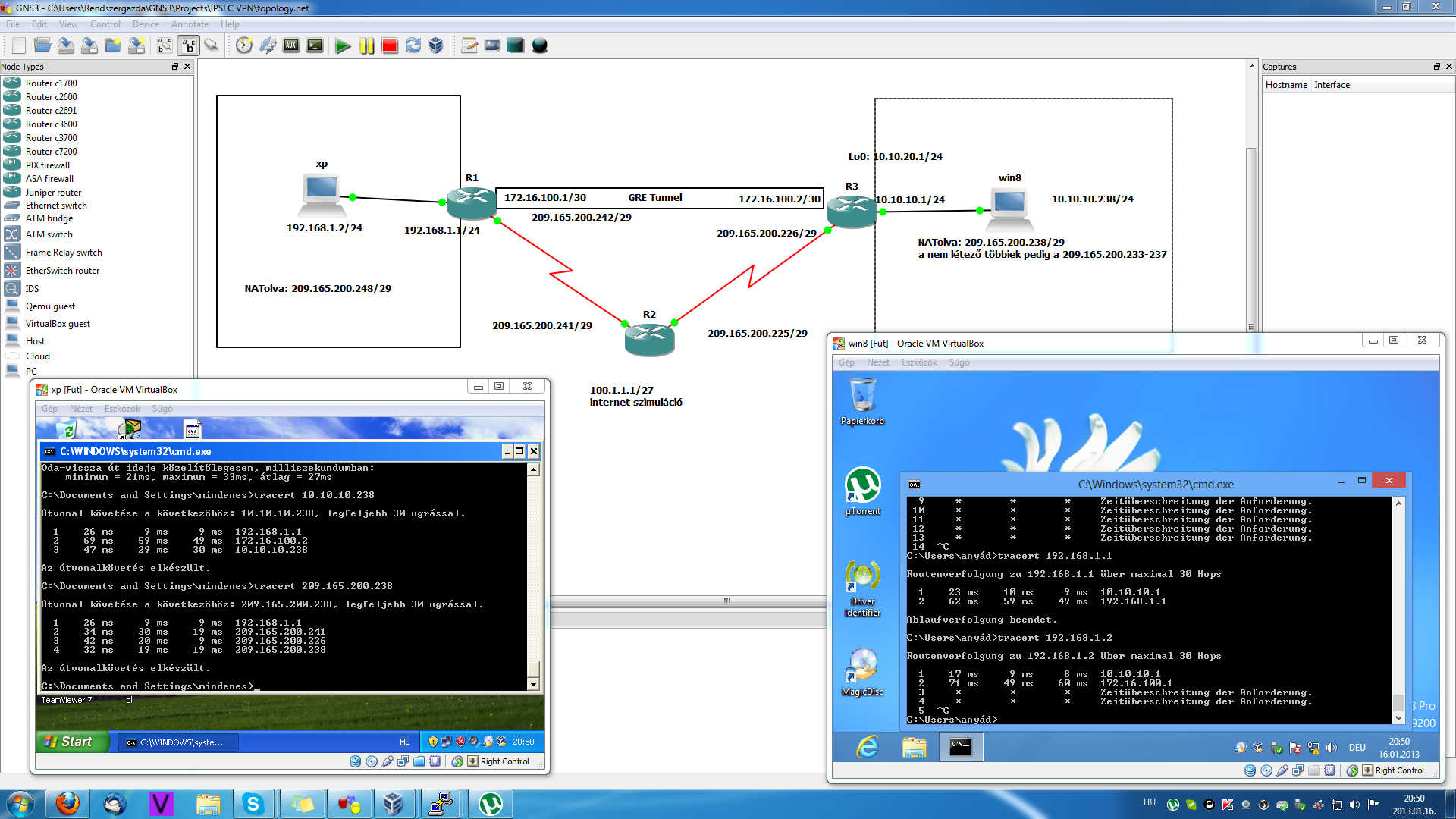Click the R2 router on topology
The image size is (1456, 819).
click(649, 339)
